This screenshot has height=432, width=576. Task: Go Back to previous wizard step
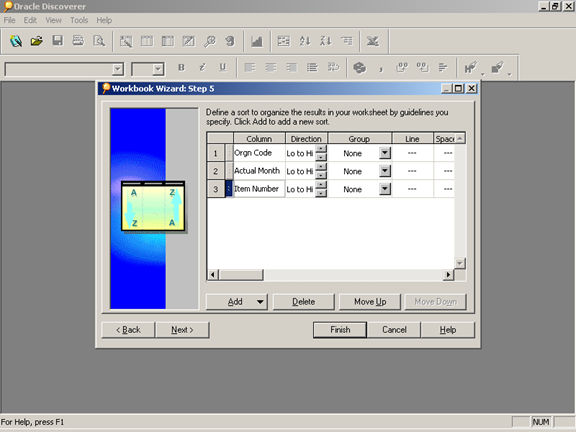[x=128, y=330]
